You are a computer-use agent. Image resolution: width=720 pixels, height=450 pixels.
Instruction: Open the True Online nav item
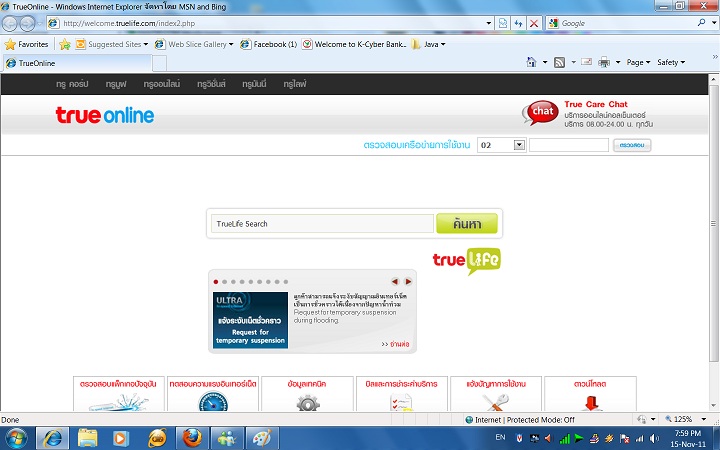pos(162,84)
